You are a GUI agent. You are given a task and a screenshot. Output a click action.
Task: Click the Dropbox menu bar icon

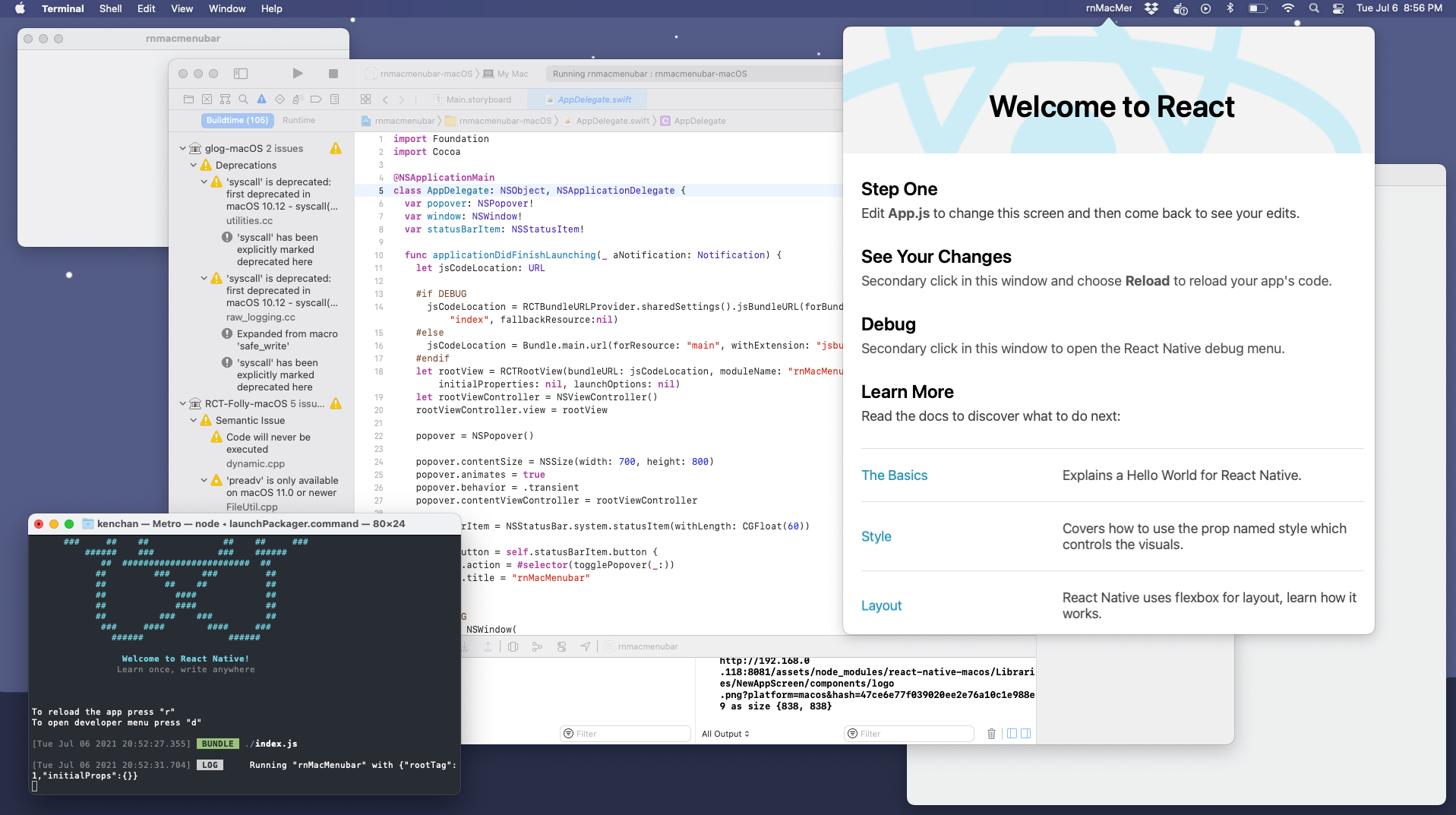(1151, 8)
